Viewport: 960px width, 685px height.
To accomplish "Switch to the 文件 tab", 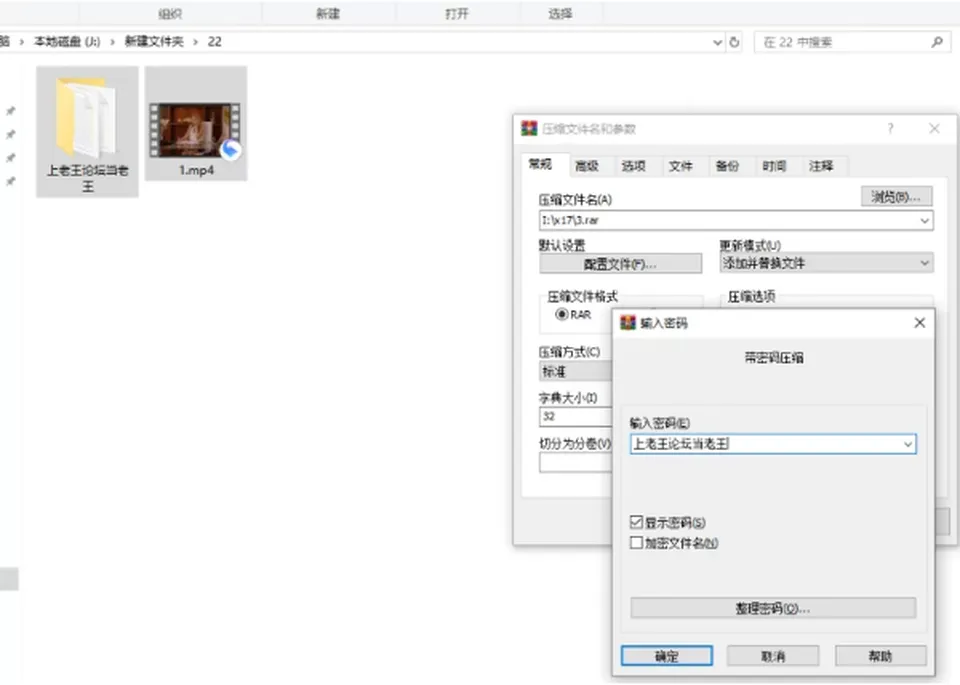I will tap(680, 166).
